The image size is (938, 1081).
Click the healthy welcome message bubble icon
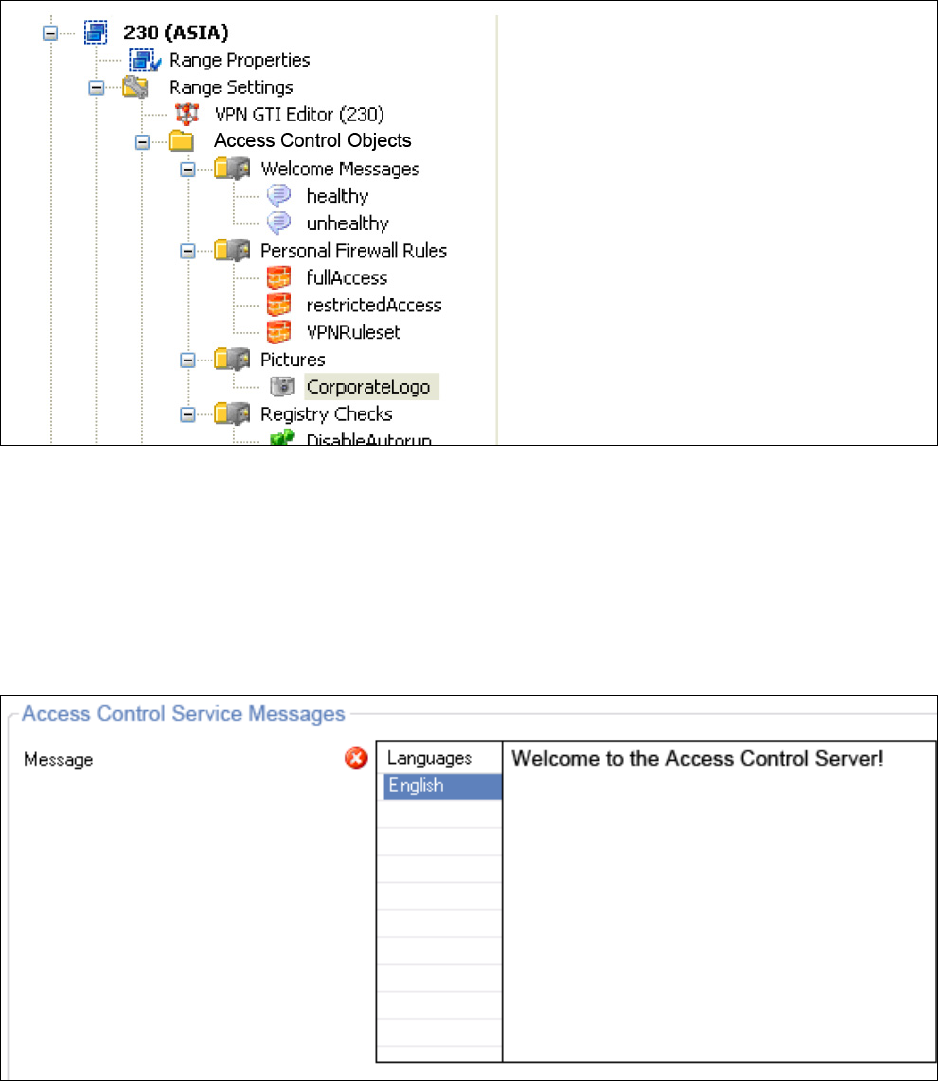(x=280, y=196)
